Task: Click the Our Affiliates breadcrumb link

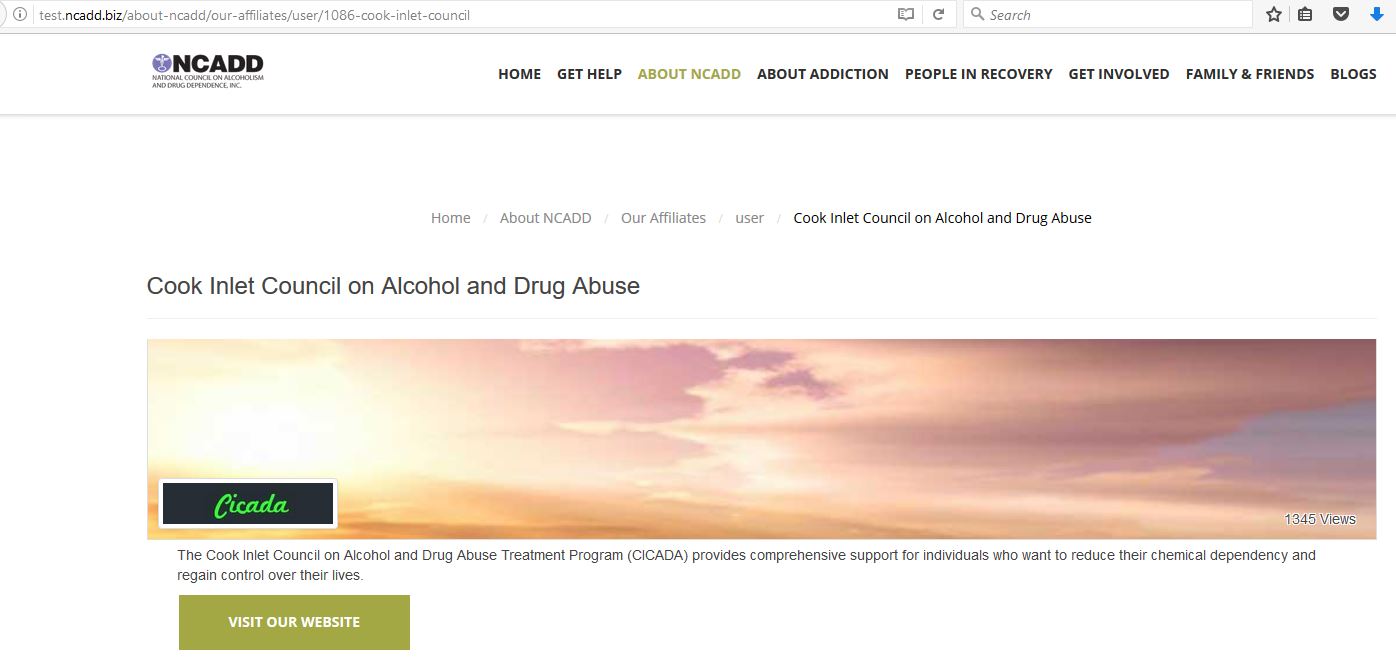Action: (663, 218)
